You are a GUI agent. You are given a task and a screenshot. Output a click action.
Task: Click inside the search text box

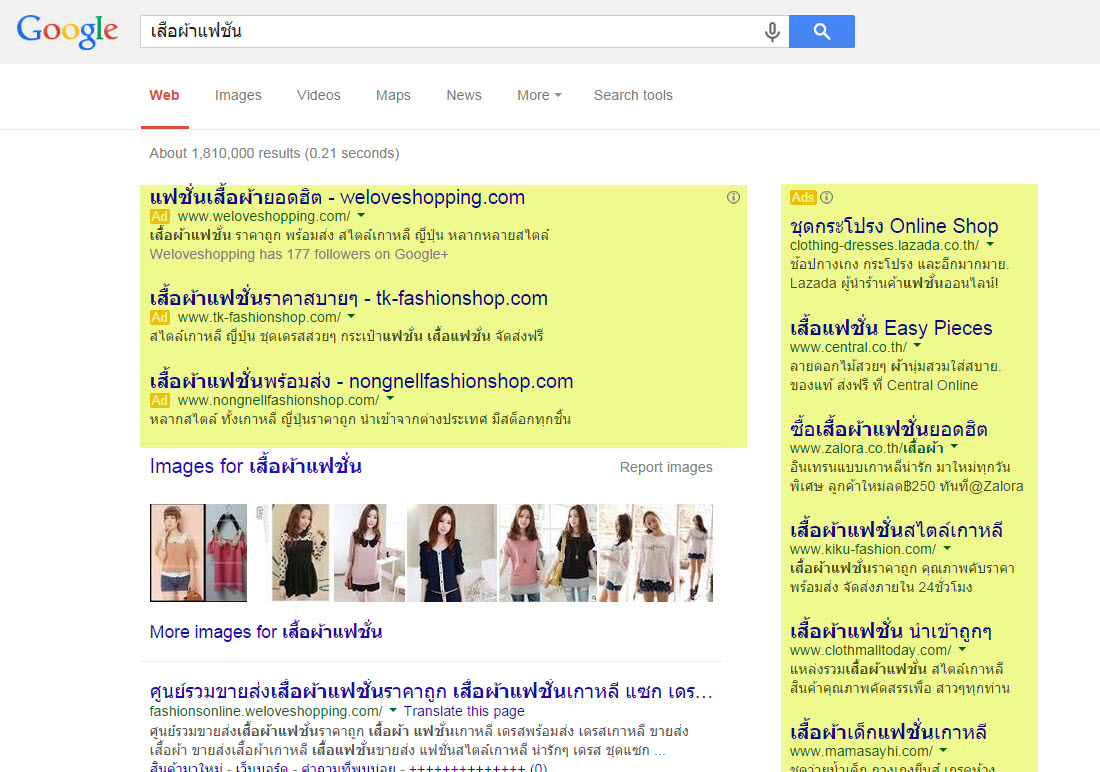(x=450, y=32)
